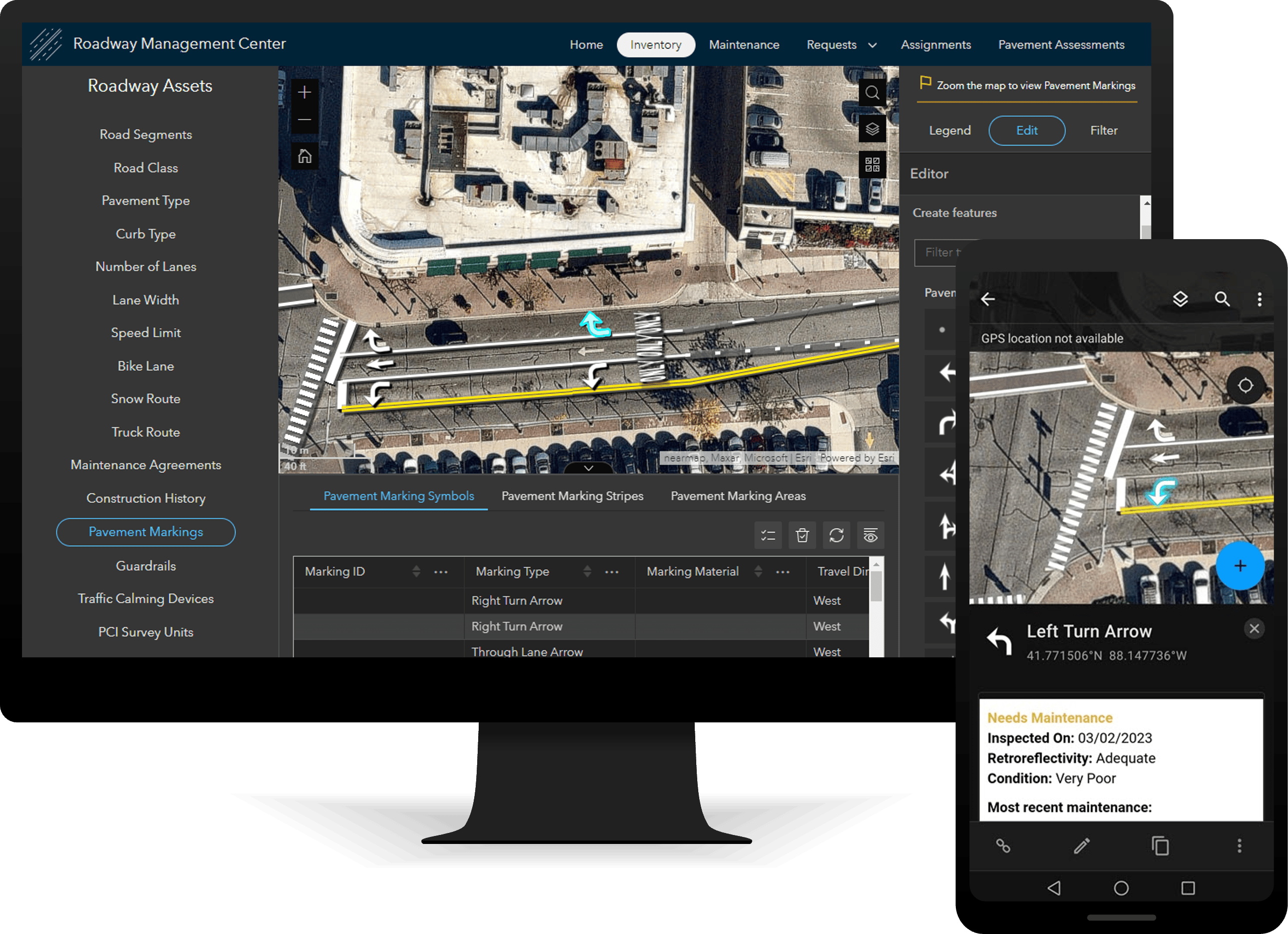Enable the GPS location button in the mobile app

coord(1246,386)
